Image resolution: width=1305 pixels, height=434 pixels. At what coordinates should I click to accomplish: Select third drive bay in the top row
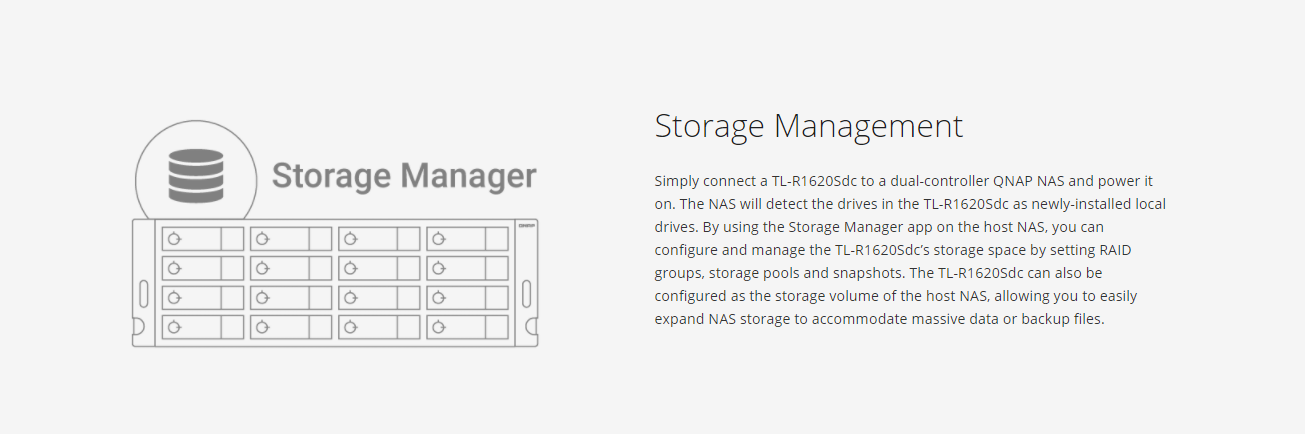point(379,239)
